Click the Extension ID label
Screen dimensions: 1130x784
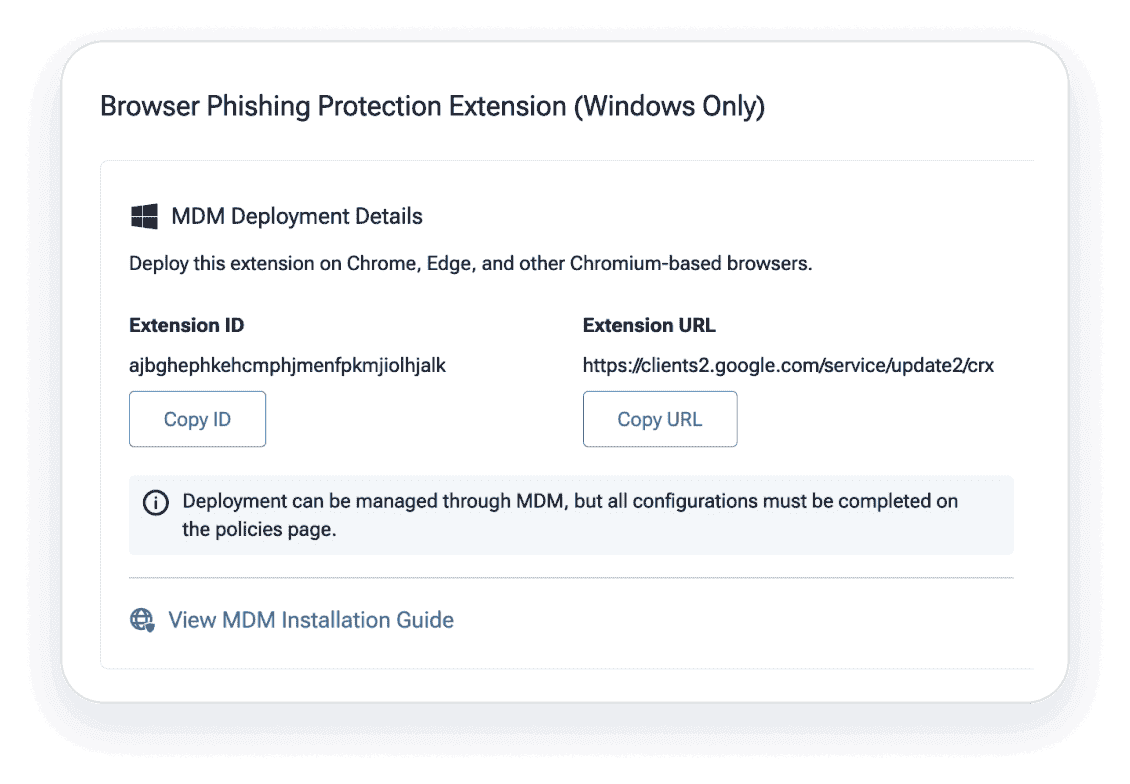187,325
